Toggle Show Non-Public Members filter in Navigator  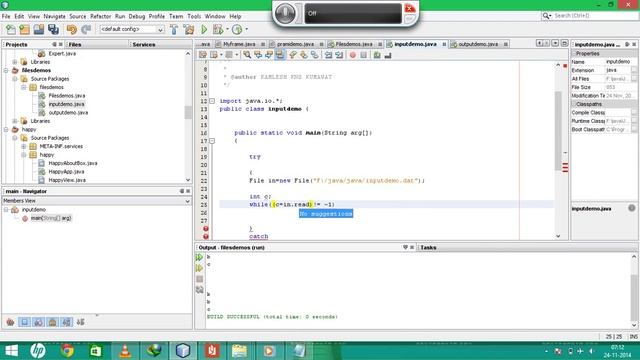click(x=53, y=322)
